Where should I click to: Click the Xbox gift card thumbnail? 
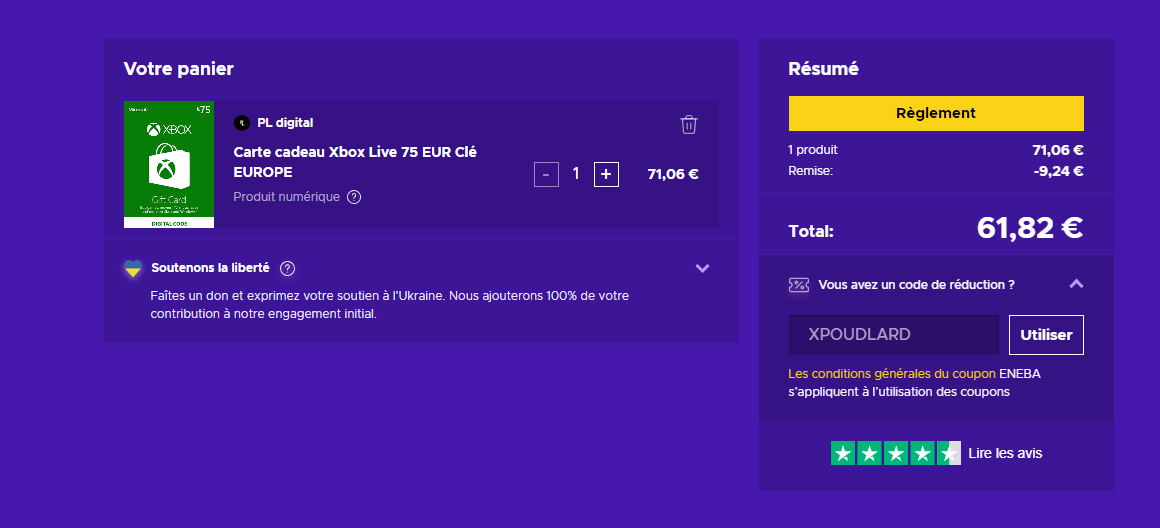pos(168,164)
